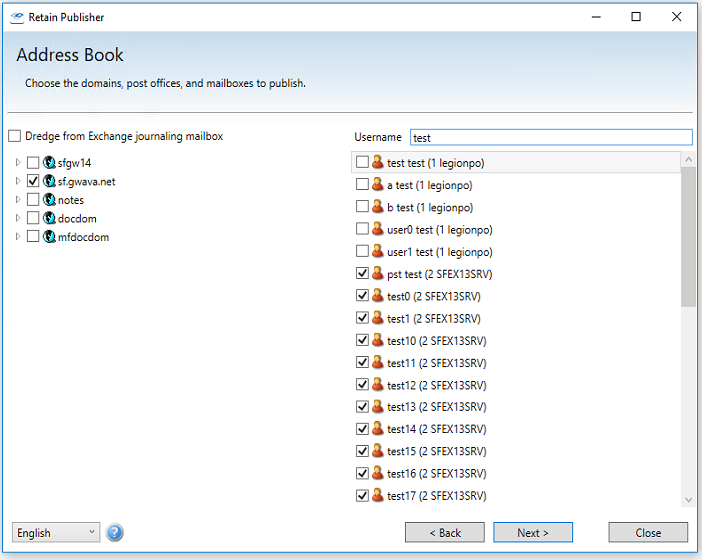Viewport: 702px width, 560px height.
Task: Click the user icon beside pst test
Action: tap(378, 274)
